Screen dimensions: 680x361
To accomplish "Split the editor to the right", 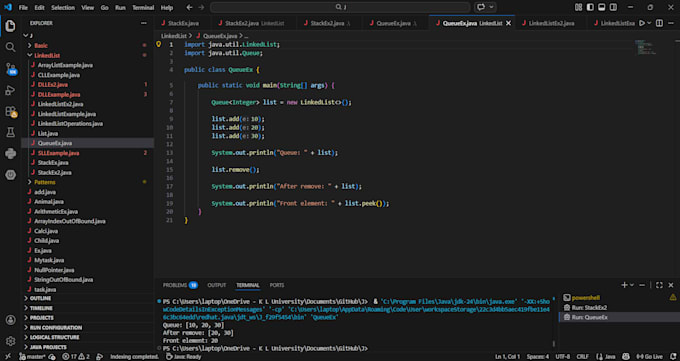I will click(x=659, y=23).
